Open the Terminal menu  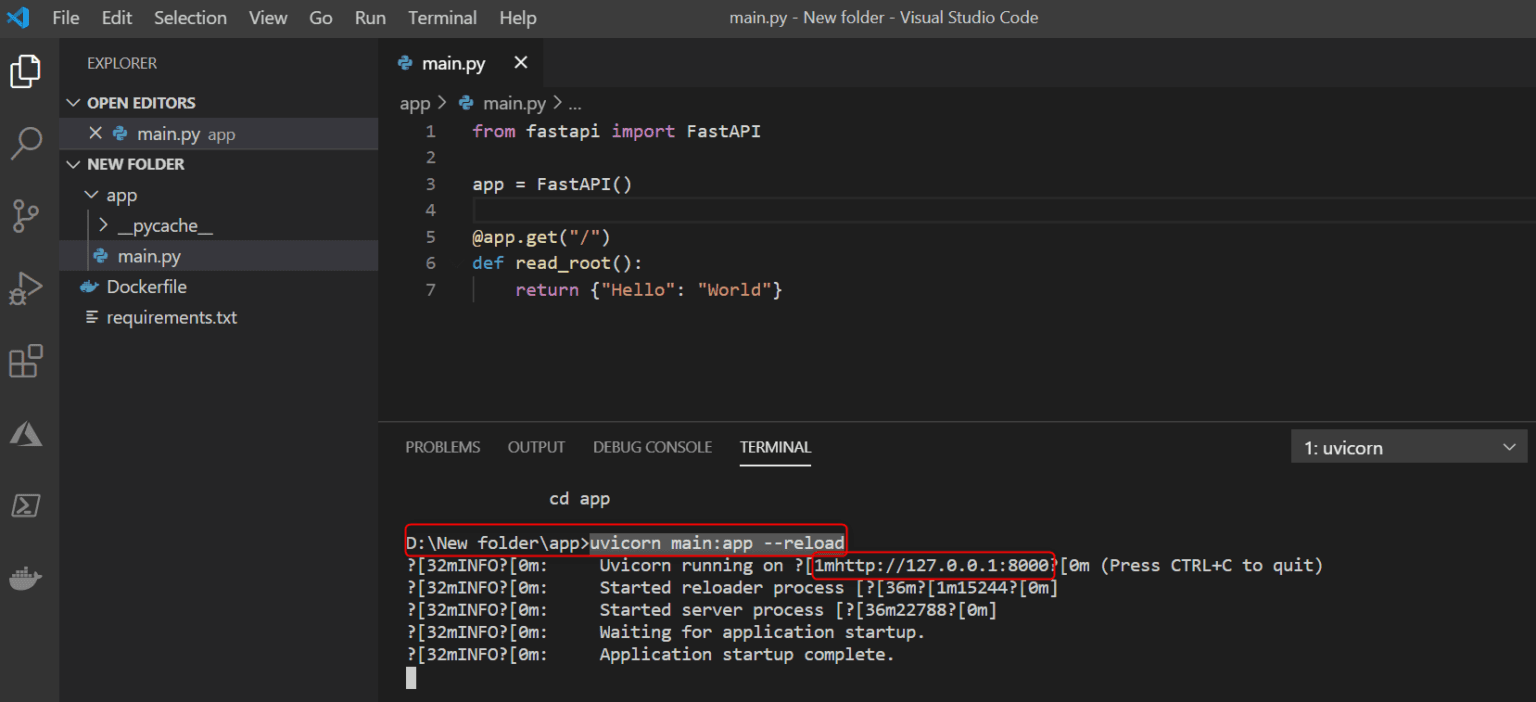coord(442,18)
